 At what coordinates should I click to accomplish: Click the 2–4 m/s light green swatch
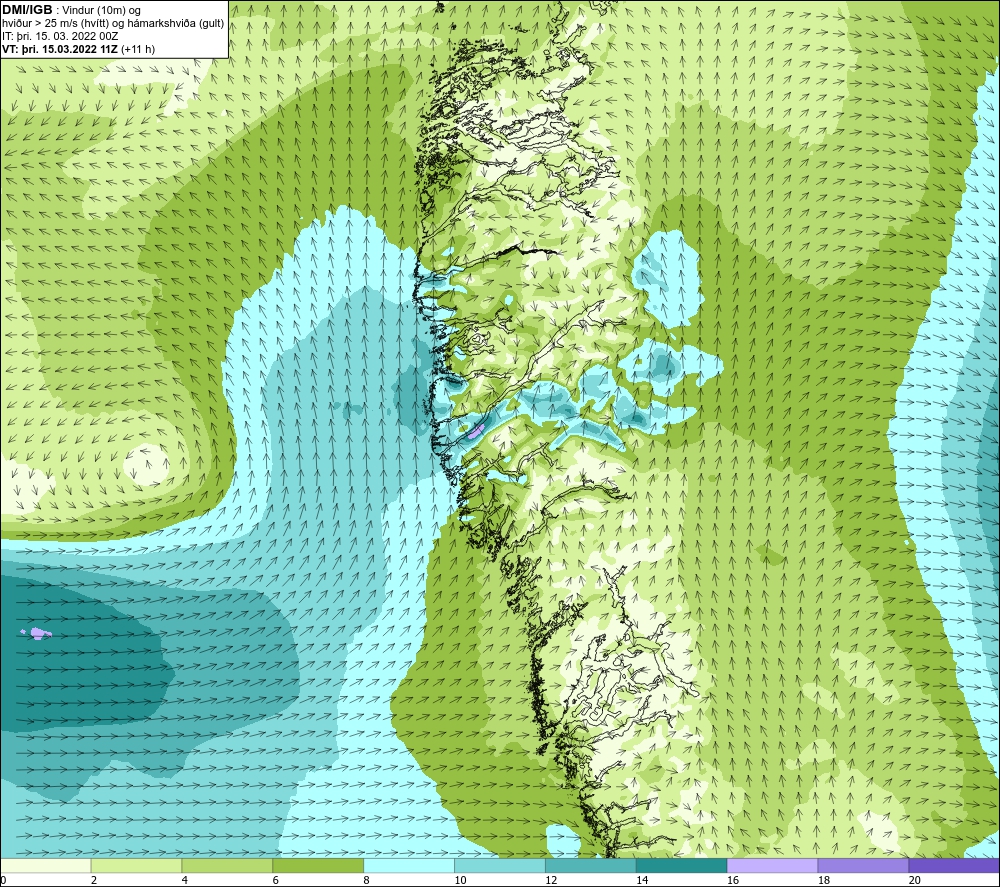(x=136, y=865)
